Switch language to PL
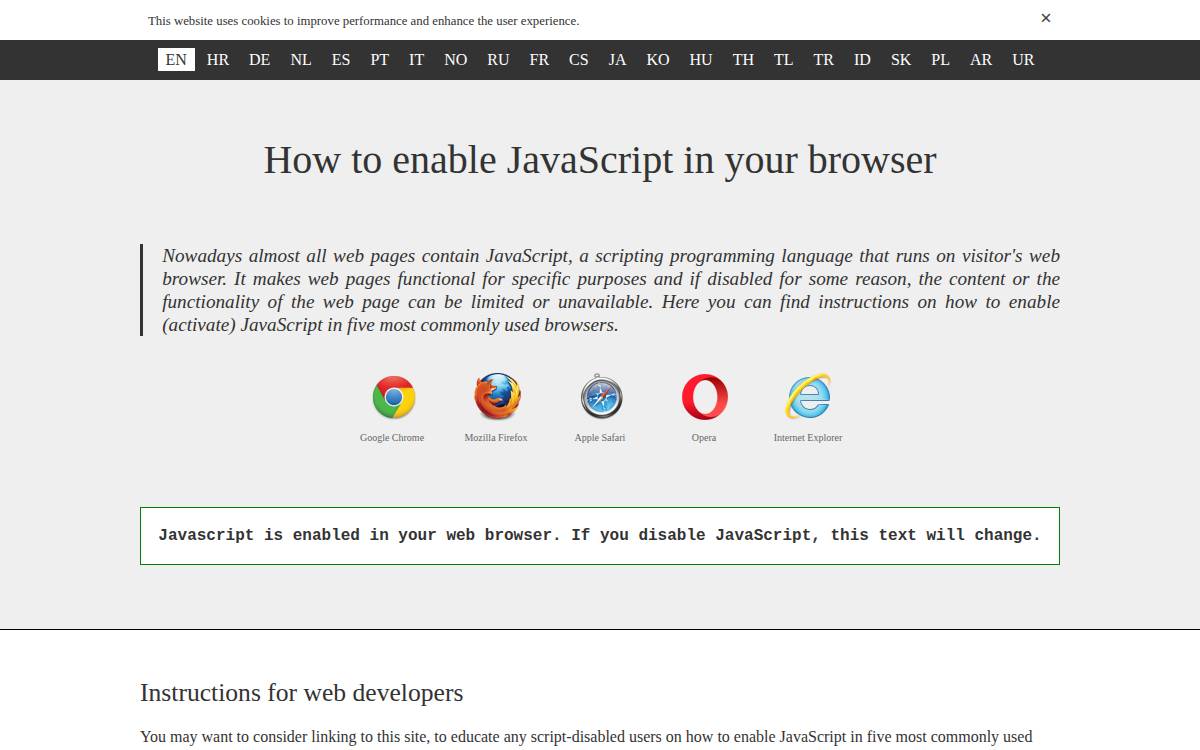This screenshot has height=750, width=1200. [x=941, y=60]
